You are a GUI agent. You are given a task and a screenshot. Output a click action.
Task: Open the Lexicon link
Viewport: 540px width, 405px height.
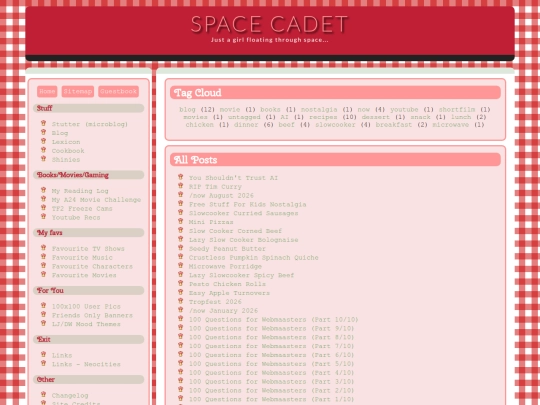point(66,142)
